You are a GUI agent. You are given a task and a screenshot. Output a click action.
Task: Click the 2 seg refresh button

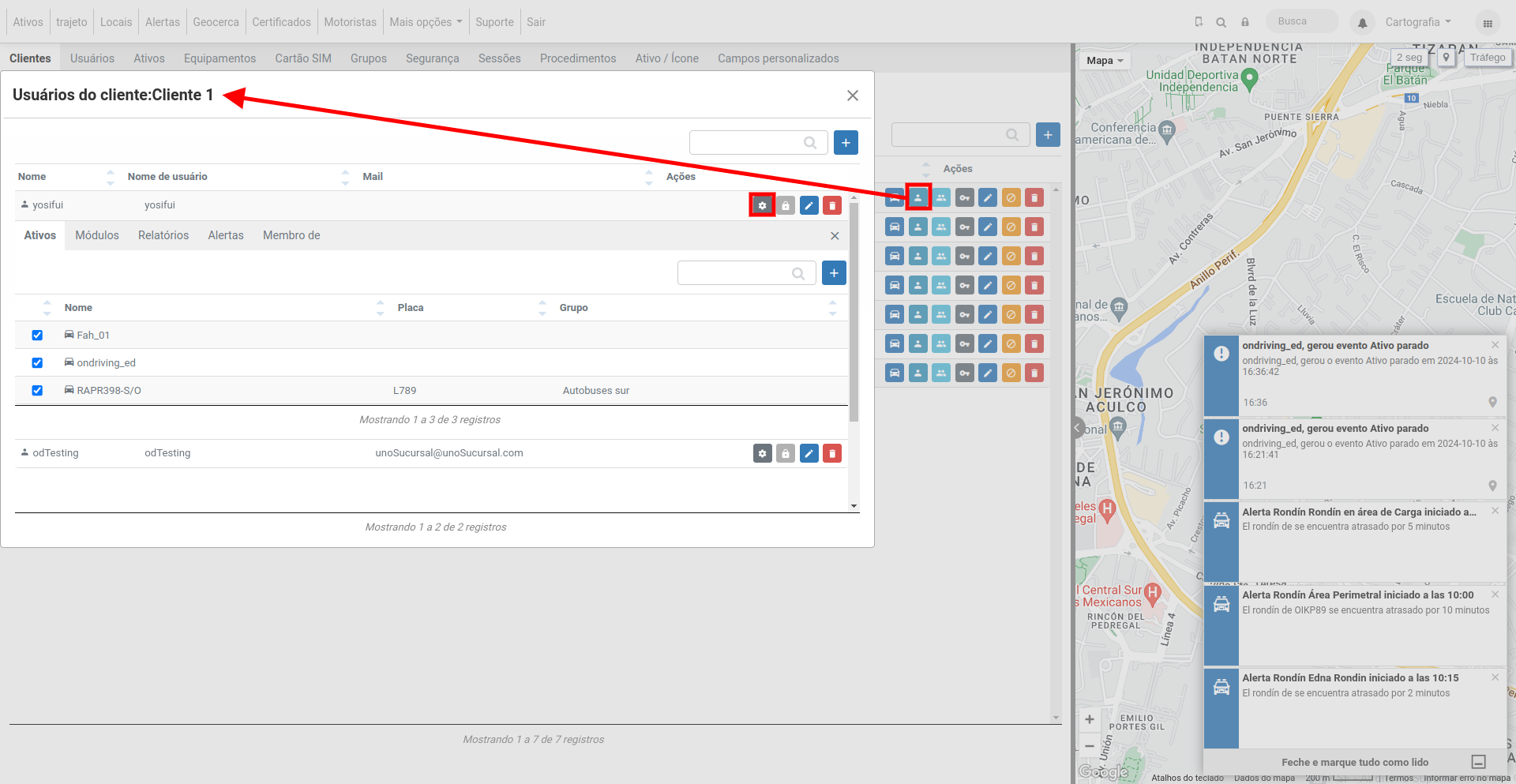[x=1409, y=58]
